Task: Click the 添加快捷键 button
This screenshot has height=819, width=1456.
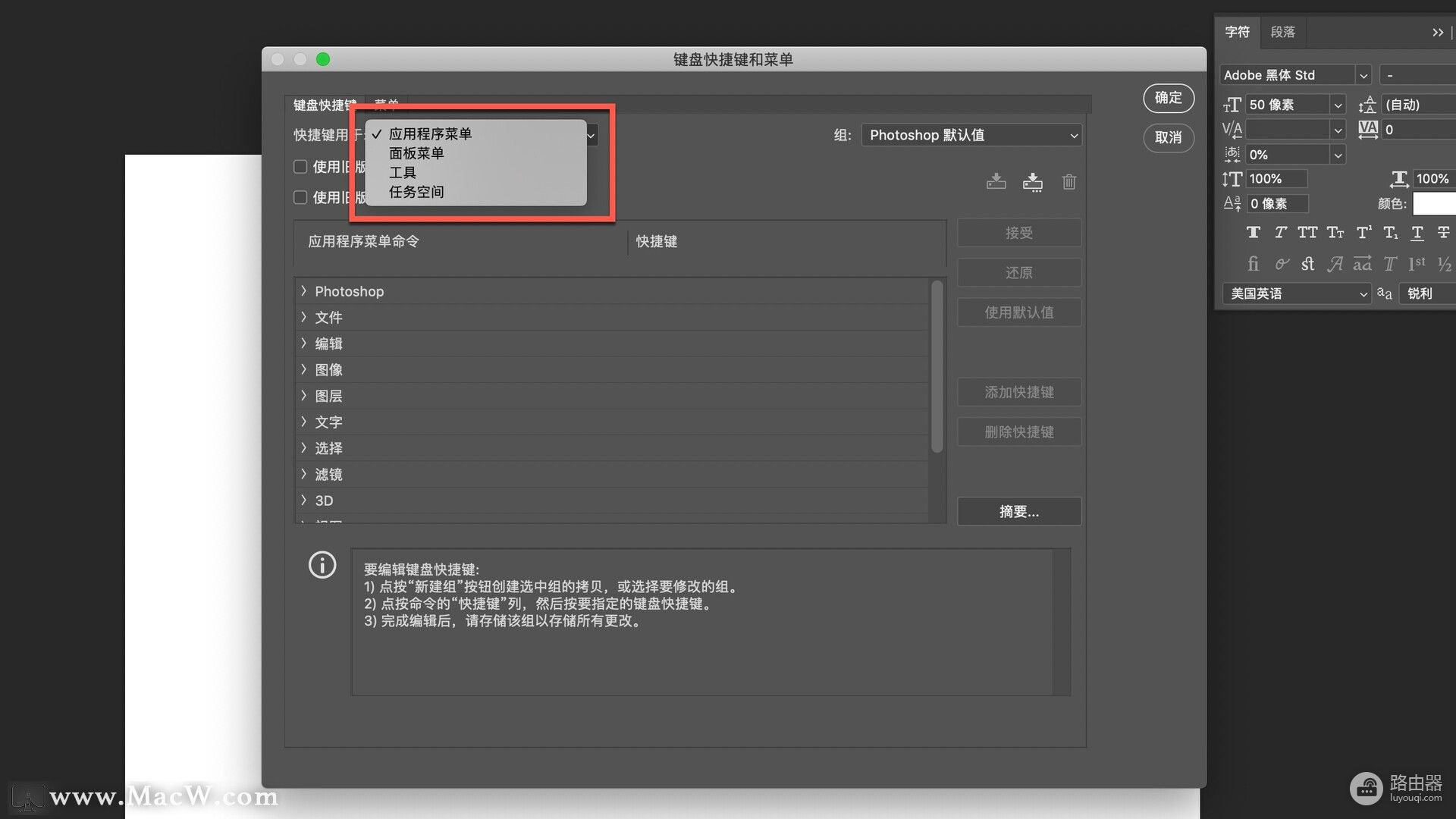Action: (x=1019, y=392)
